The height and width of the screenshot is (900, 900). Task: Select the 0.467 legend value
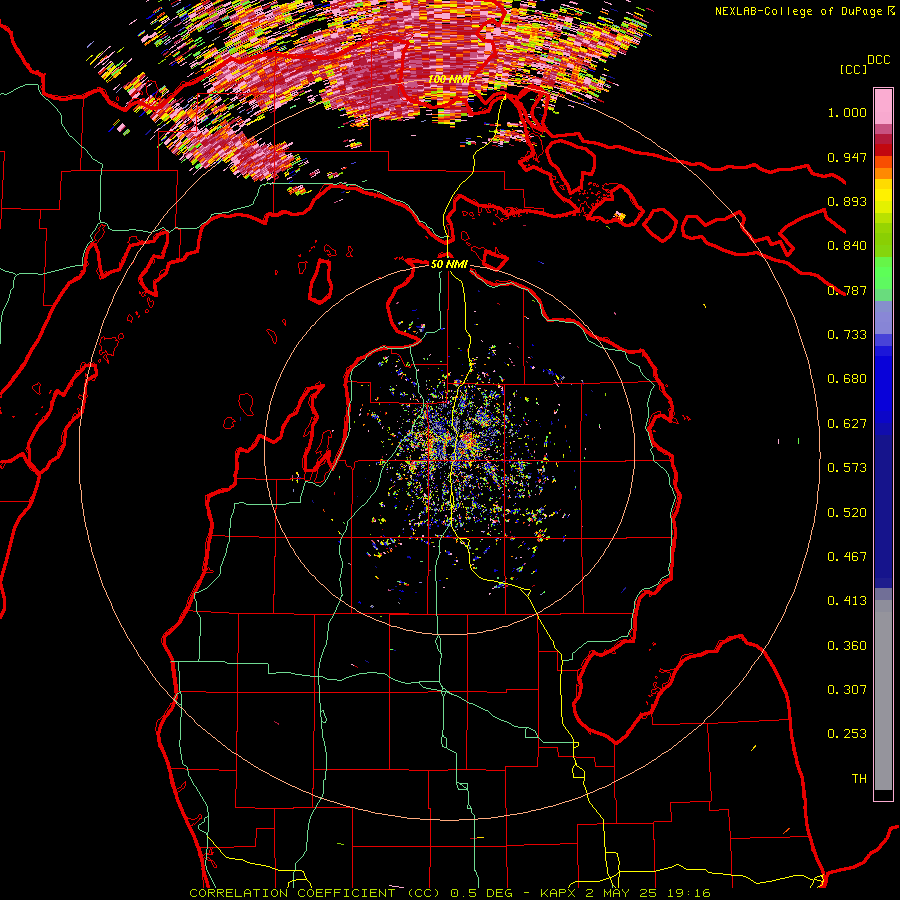coord(847,557)
